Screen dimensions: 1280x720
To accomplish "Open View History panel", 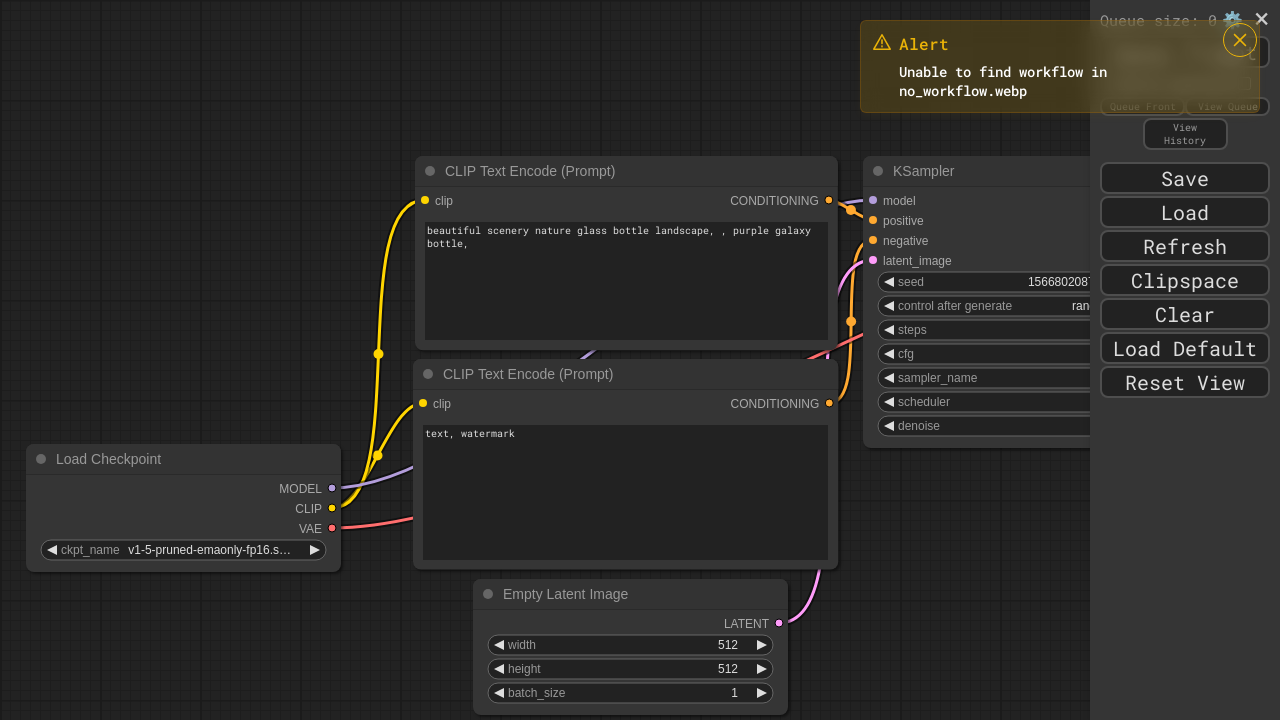I will pos(1184,134).
